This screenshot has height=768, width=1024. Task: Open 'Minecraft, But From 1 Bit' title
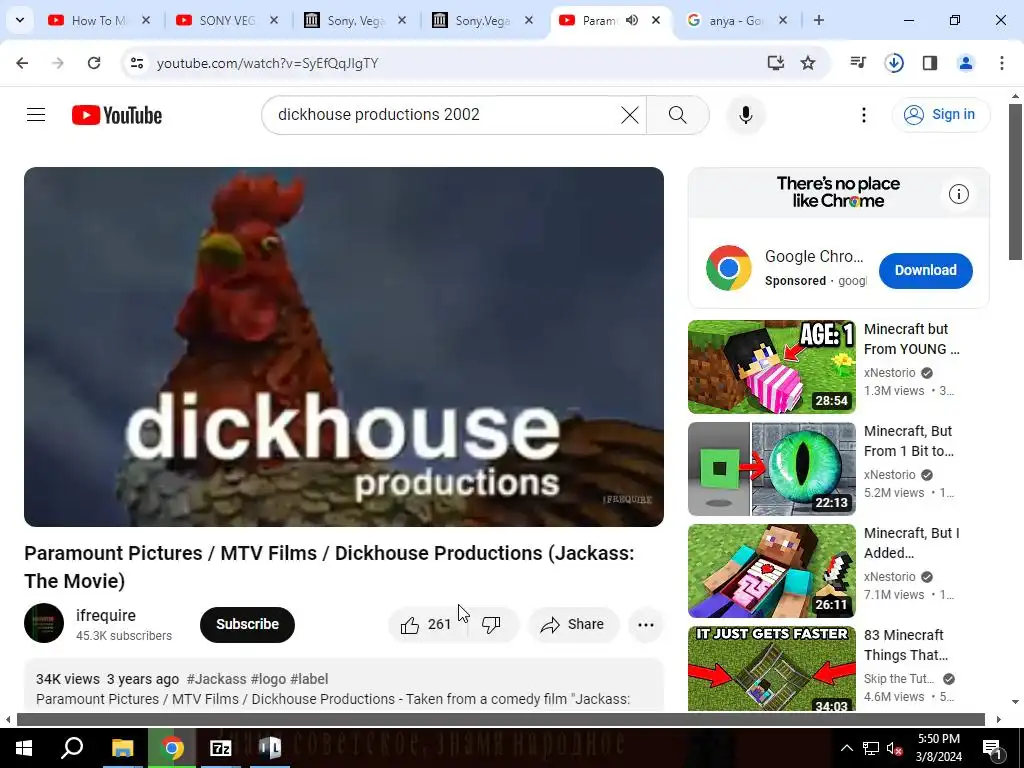click(908, 441)
